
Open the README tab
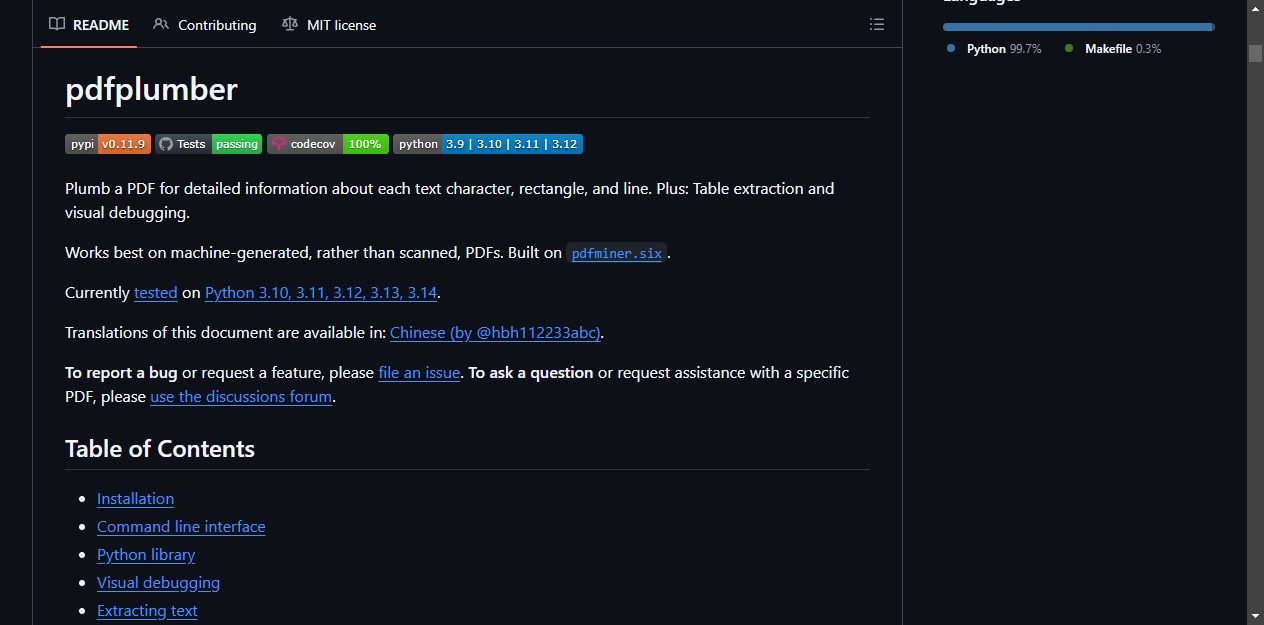coord(89,25)
